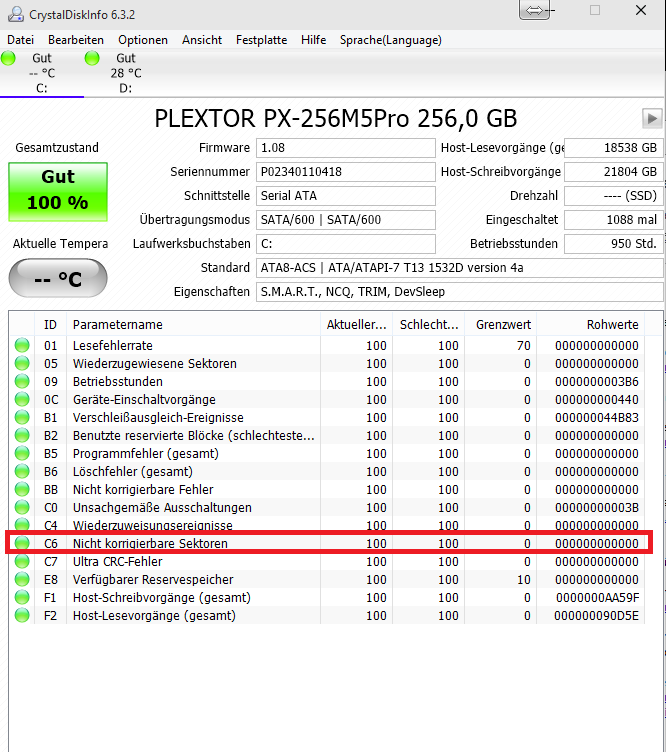
Task: Click status icon of Nicht korrigierbare Fehler row
Action: [22, 489]
